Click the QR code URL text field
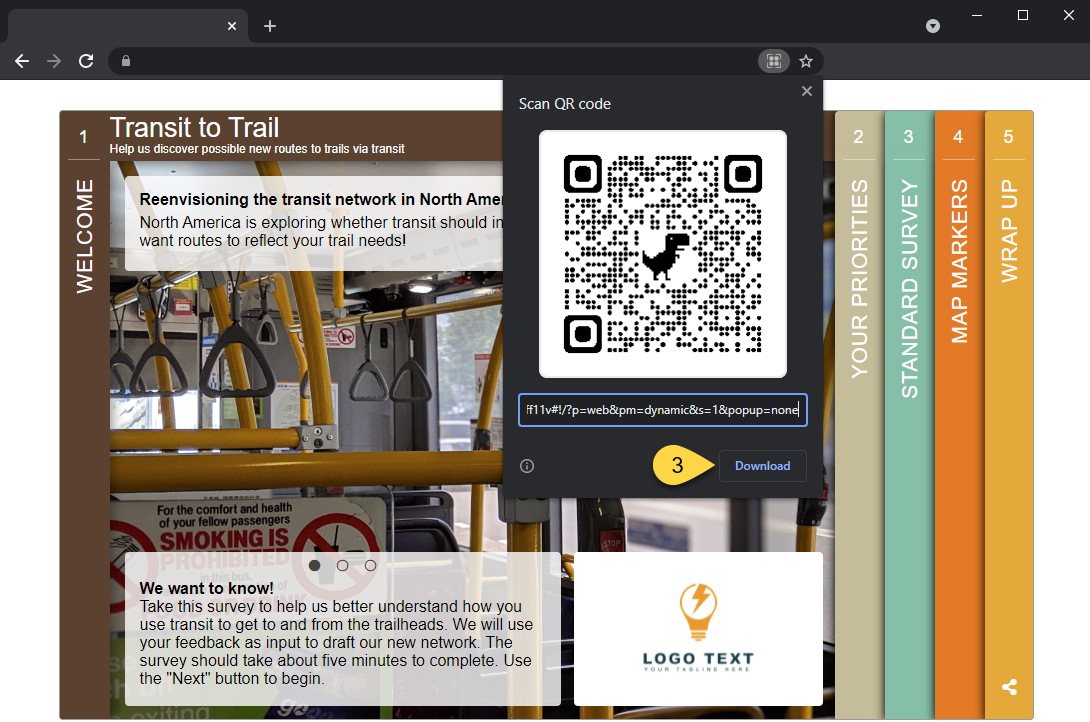This screenshot has width=1090, height=722. click(x=662, y=410)
